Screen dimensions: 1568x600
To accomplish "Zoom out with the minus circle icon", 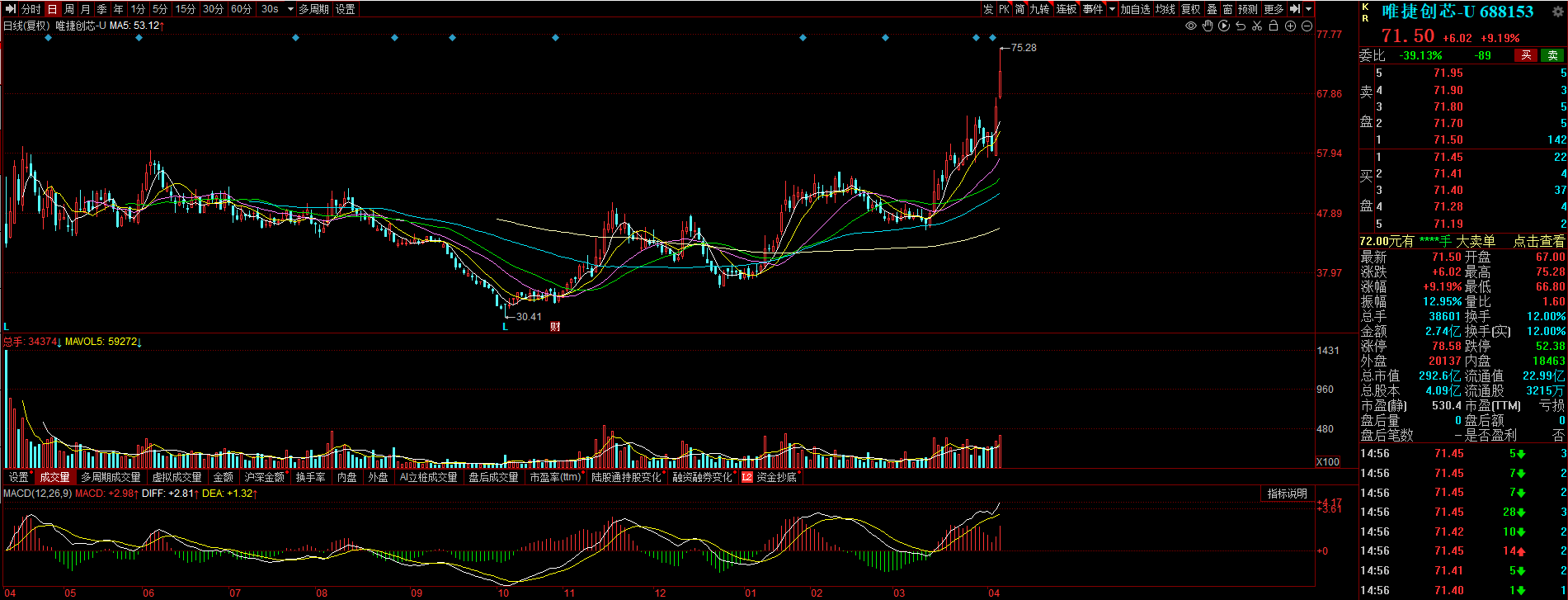I will click(1307, 26).
